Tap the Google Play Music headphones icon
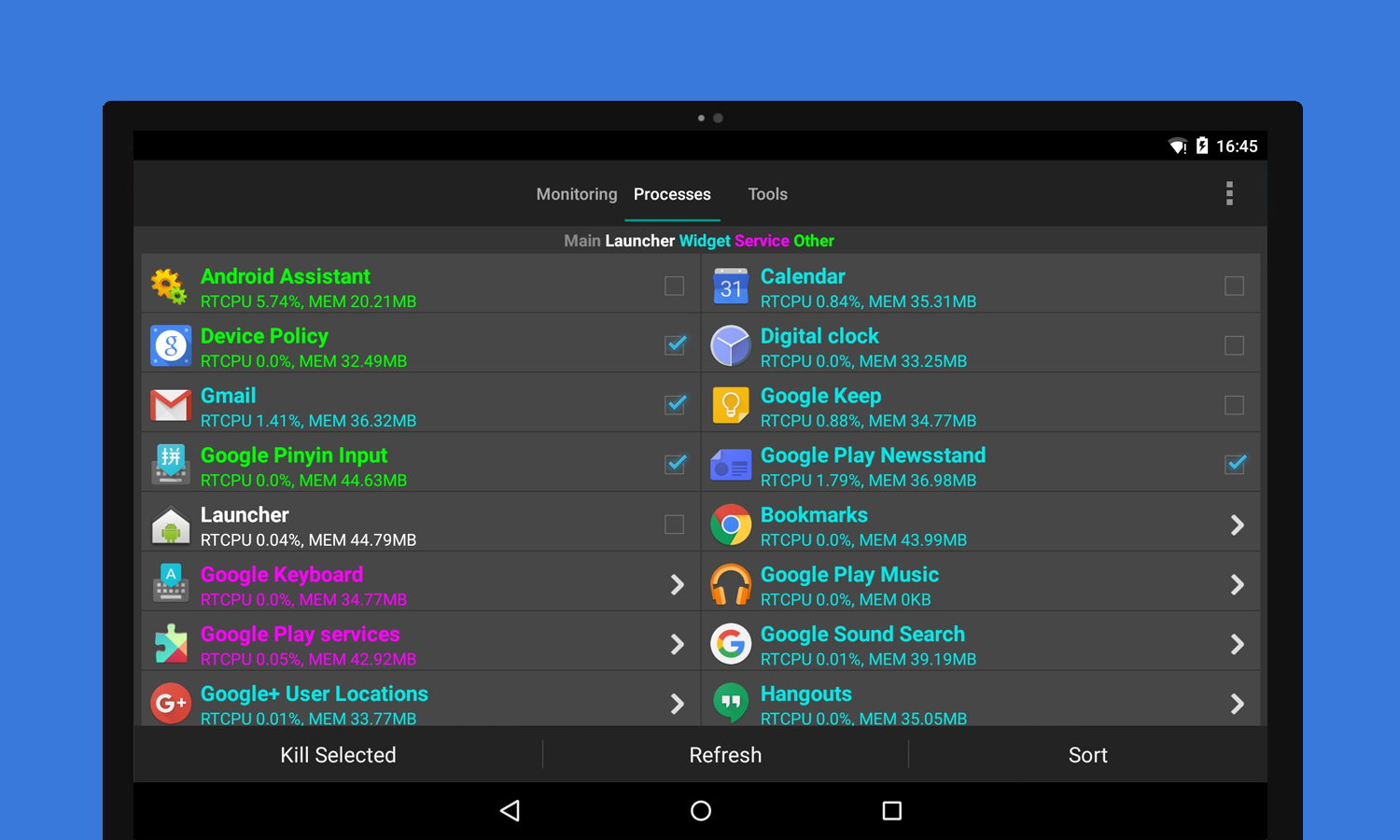Screen dimensions: 1400x840 [731, 584]
